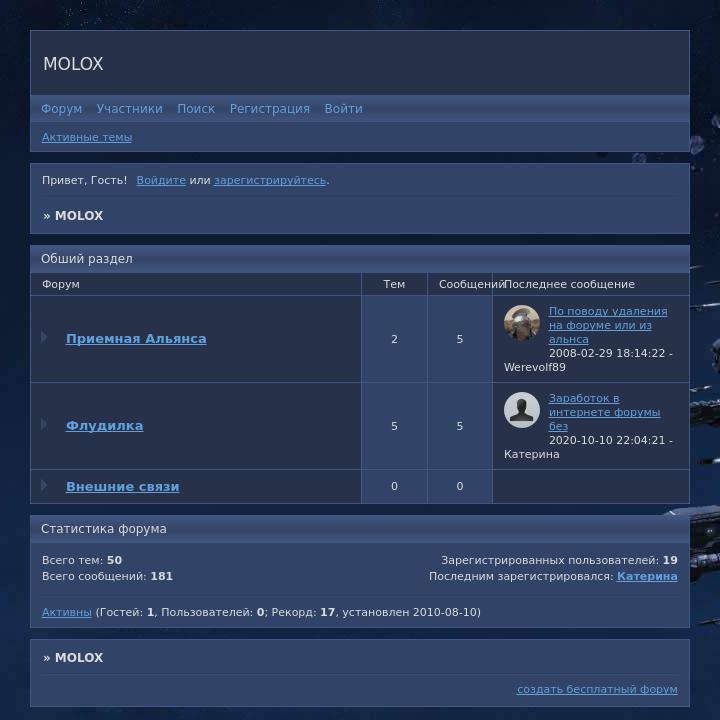Open the Приемная Альянса forum
Viewport: 720px width, 720px height.
click(x=136, y=338)
